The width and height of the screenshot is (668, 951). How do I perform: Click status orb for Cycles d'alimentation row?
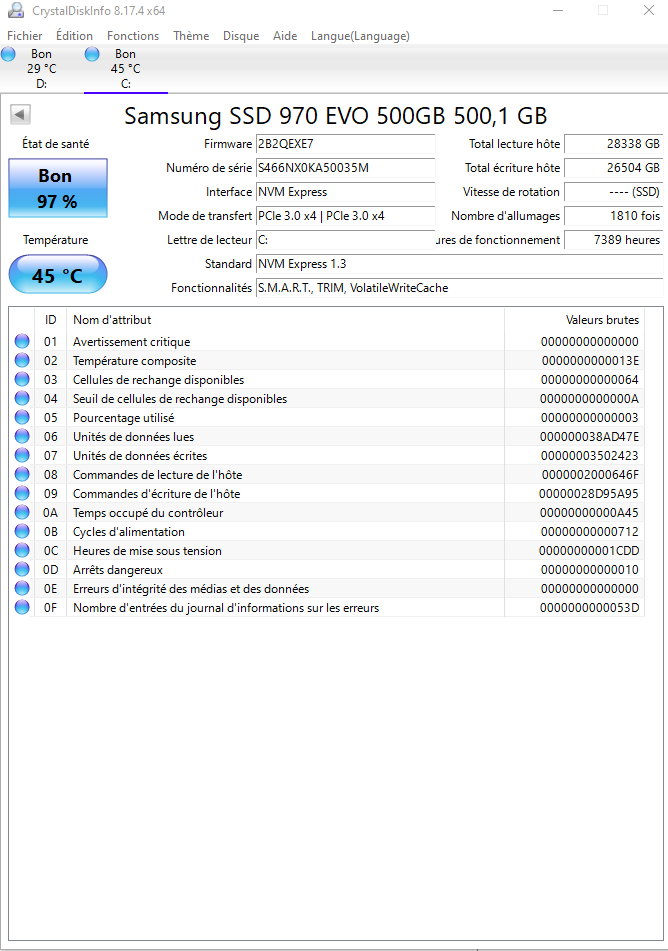tap(22, 531)
